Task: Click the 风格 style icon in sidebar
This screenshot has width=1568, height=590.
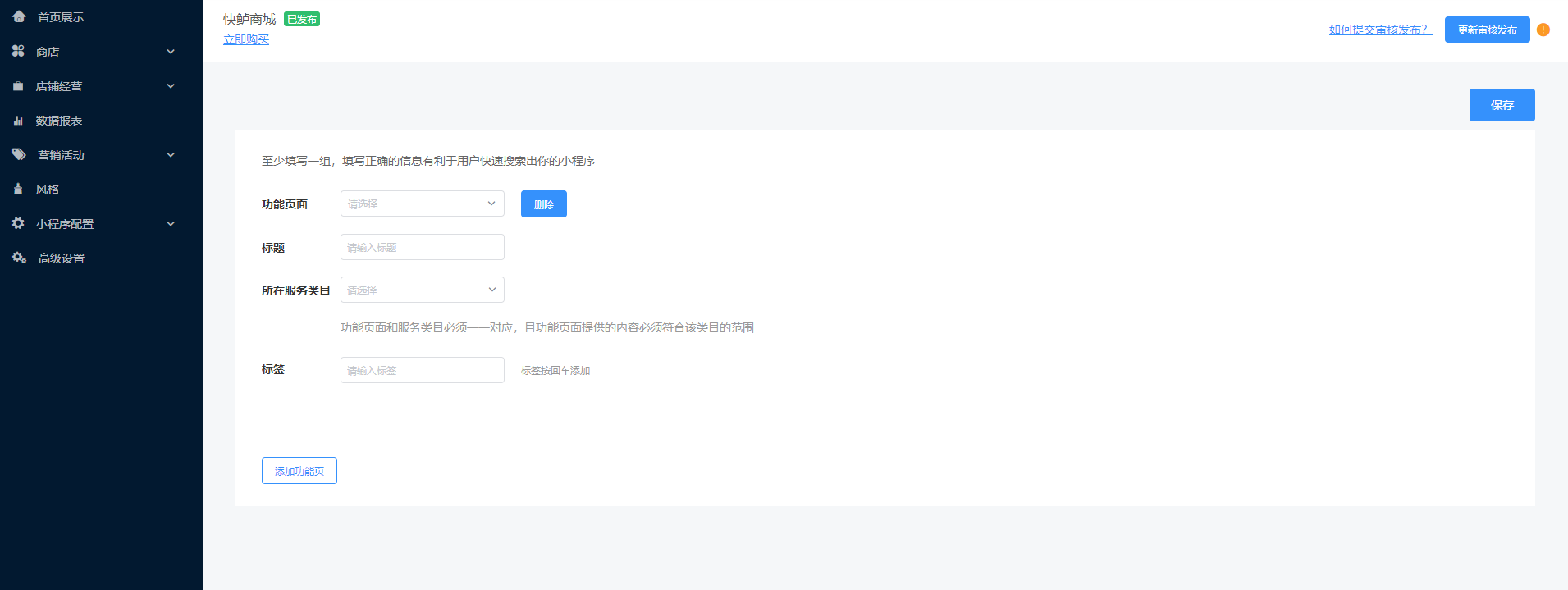Action: tap(18, 189)
